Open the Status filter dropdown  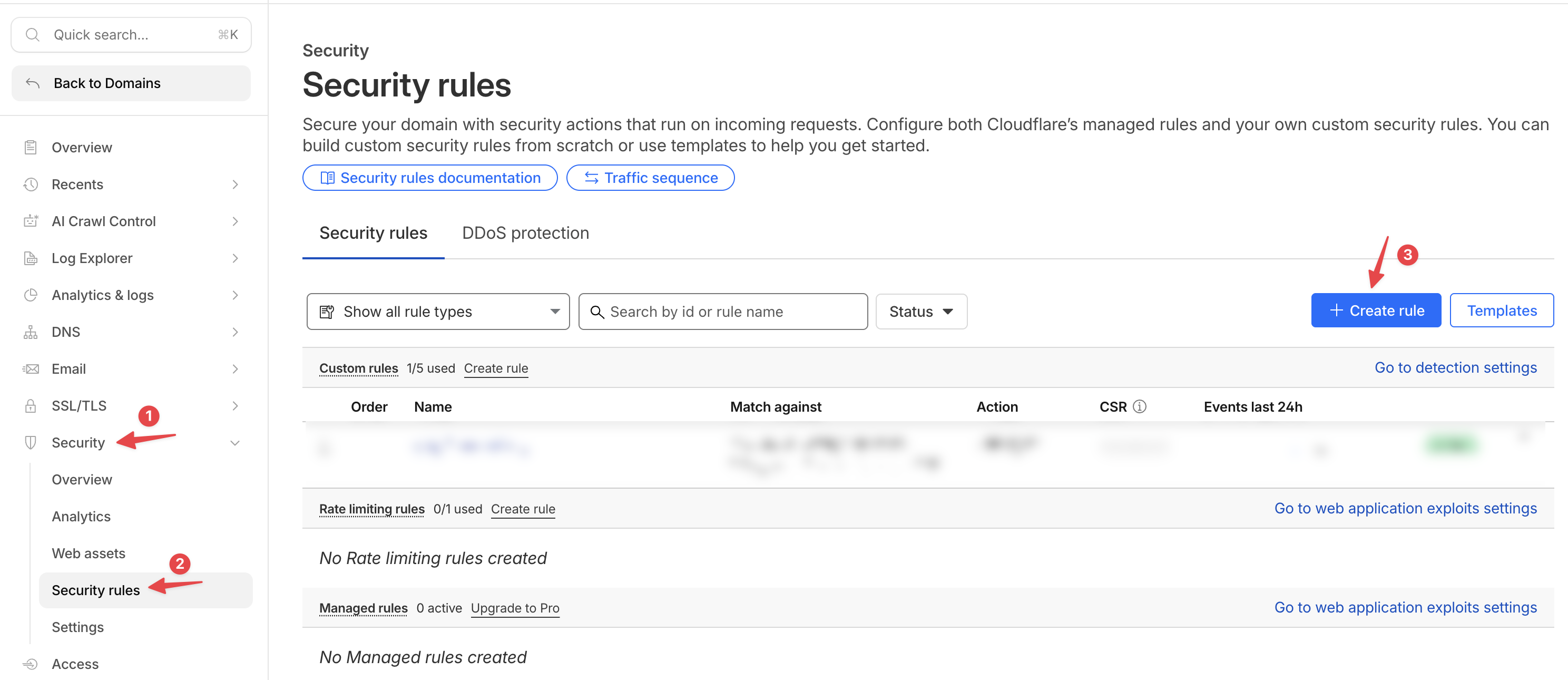921,311
